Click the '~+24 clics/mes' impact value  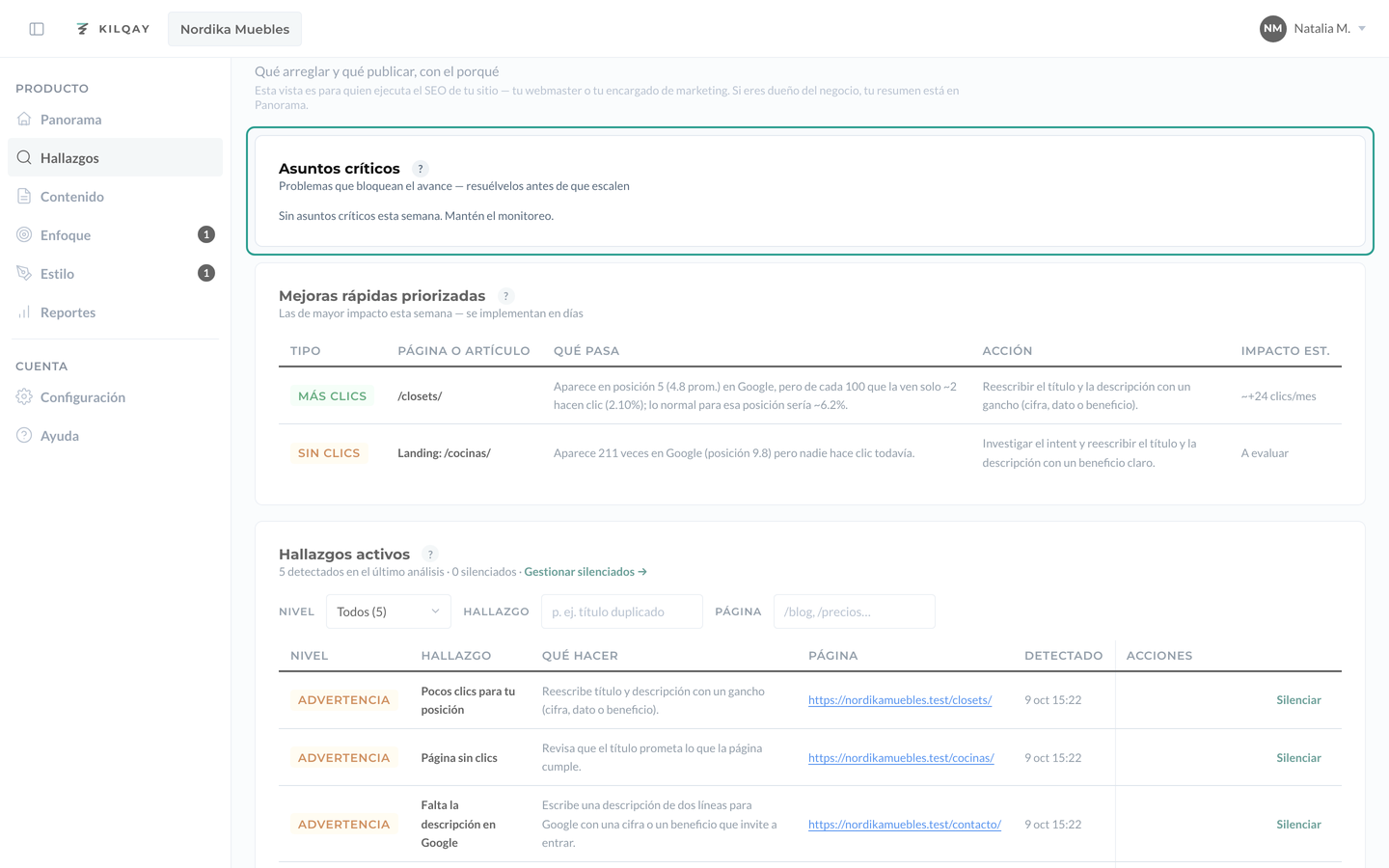pos(1278,396)
